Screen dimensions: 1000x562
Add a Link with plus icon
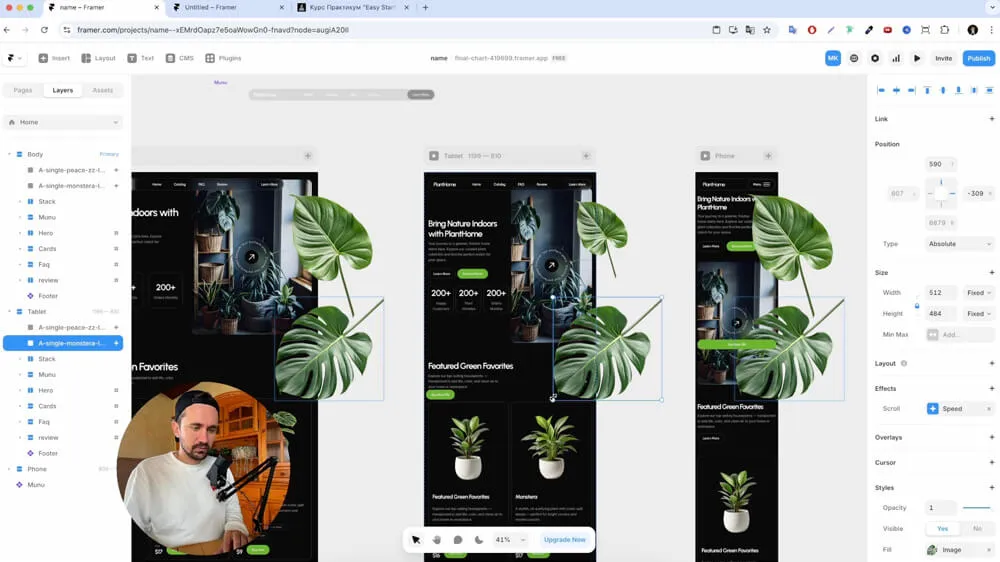point(991,119)
